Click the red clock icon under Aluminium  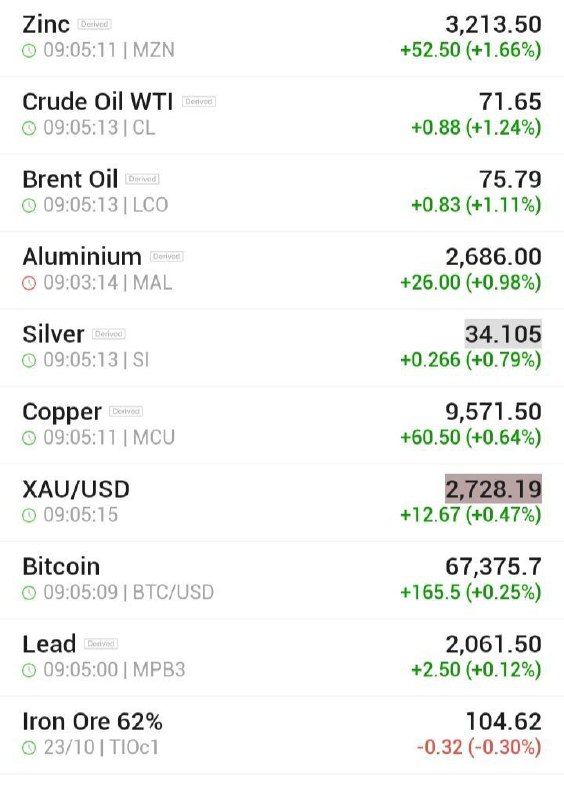pos(29,283)
